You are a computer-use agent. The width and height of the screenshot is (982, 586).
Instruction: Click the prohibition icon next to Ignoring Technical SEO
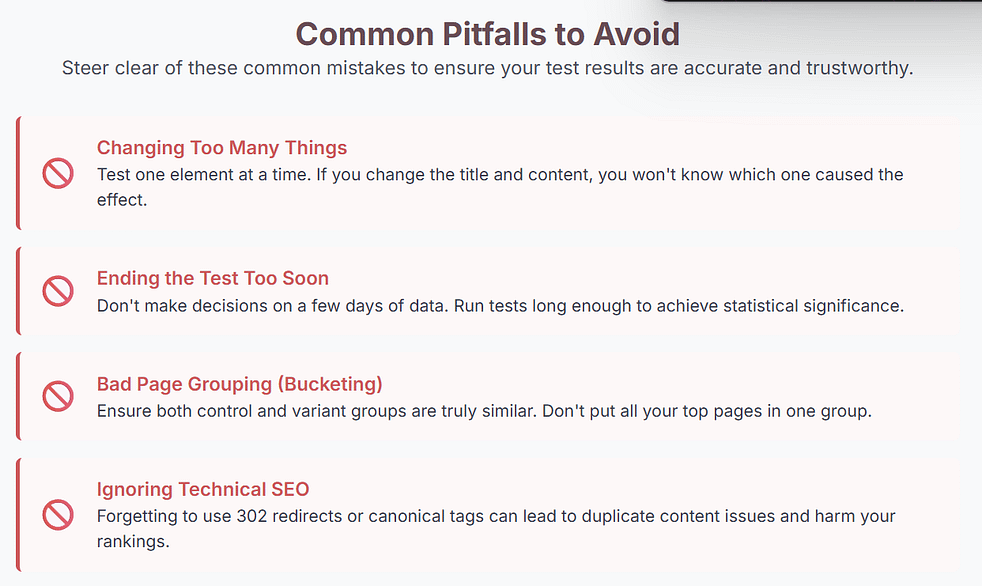click(58, 515)
